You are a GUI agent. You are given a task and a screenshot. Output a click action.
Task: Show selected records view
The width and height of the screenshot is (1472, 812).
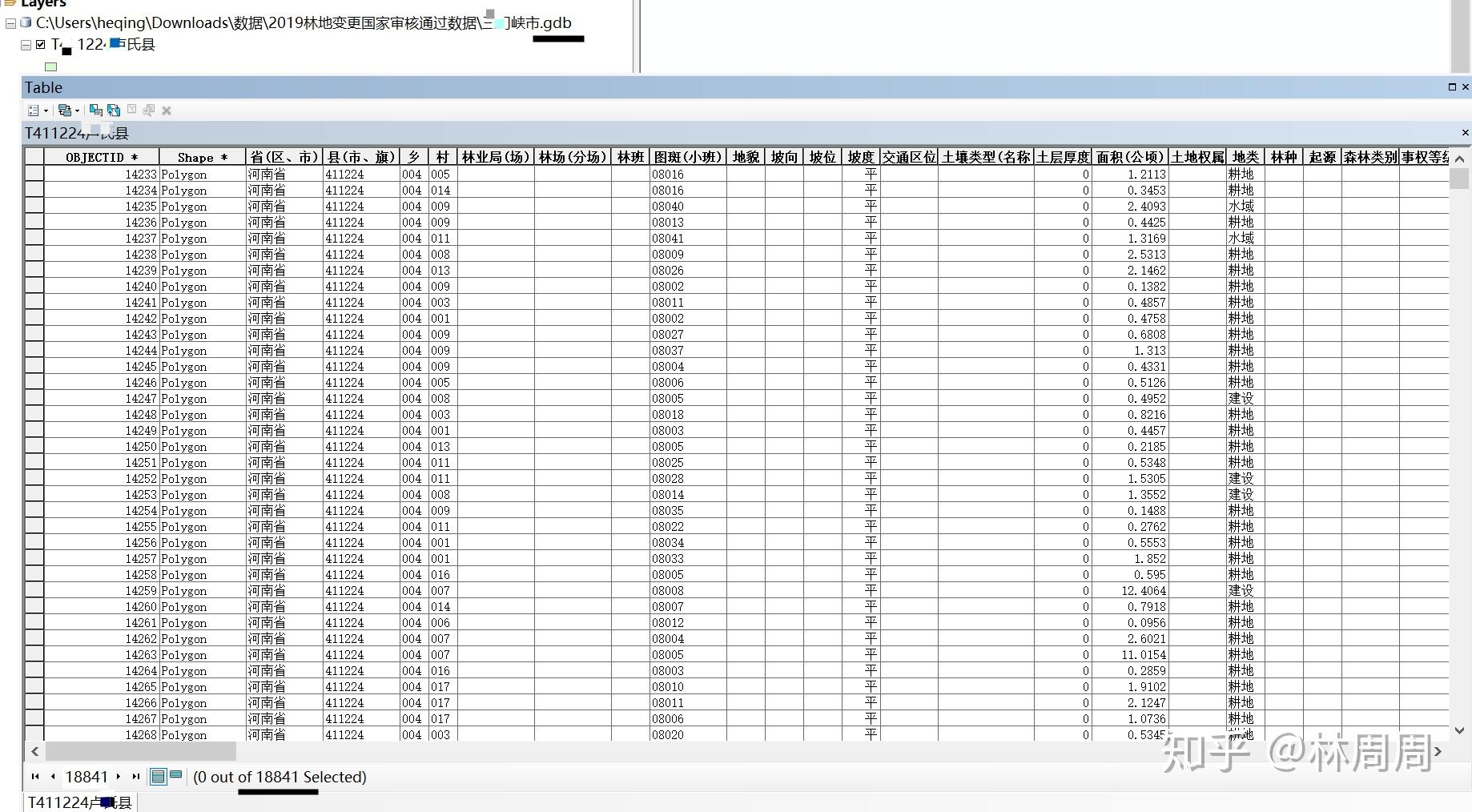(x=176, y=775)
